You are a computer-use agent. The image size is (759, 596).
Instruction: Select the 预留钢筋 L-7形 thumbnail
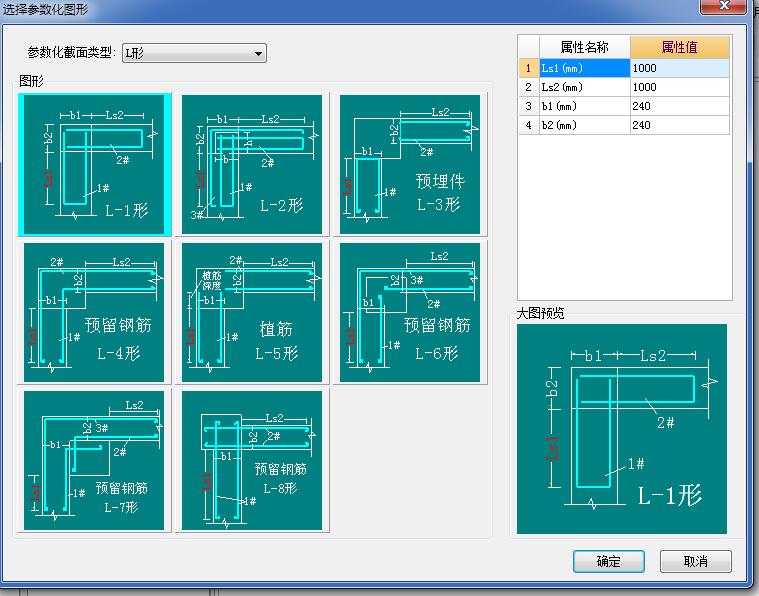[94, 461]
